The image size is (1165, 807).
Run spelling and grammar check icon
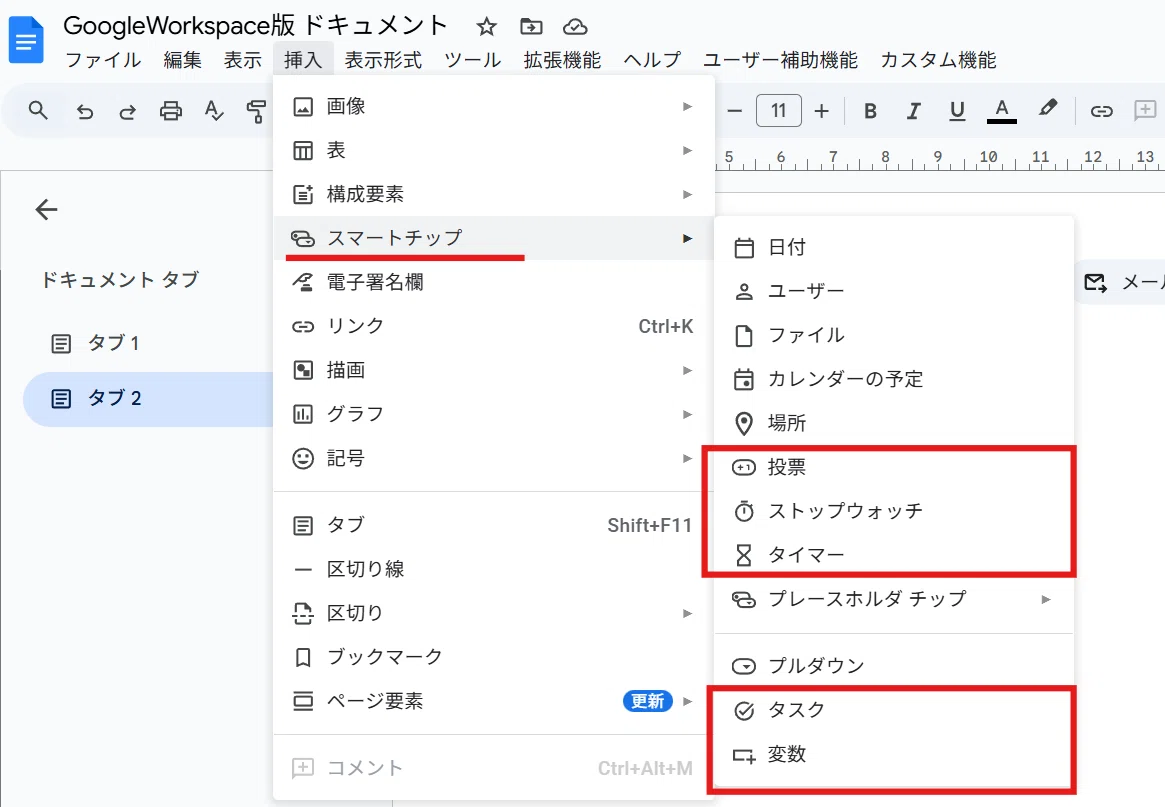[x=214, y=111]
